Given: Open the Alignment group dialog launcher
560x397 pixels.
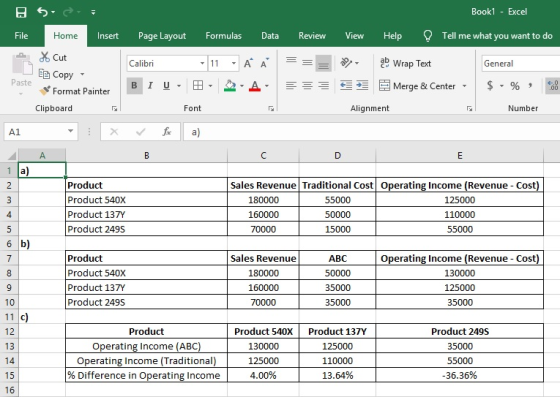Looking at the screenshot, I should [x=469, y=109].
